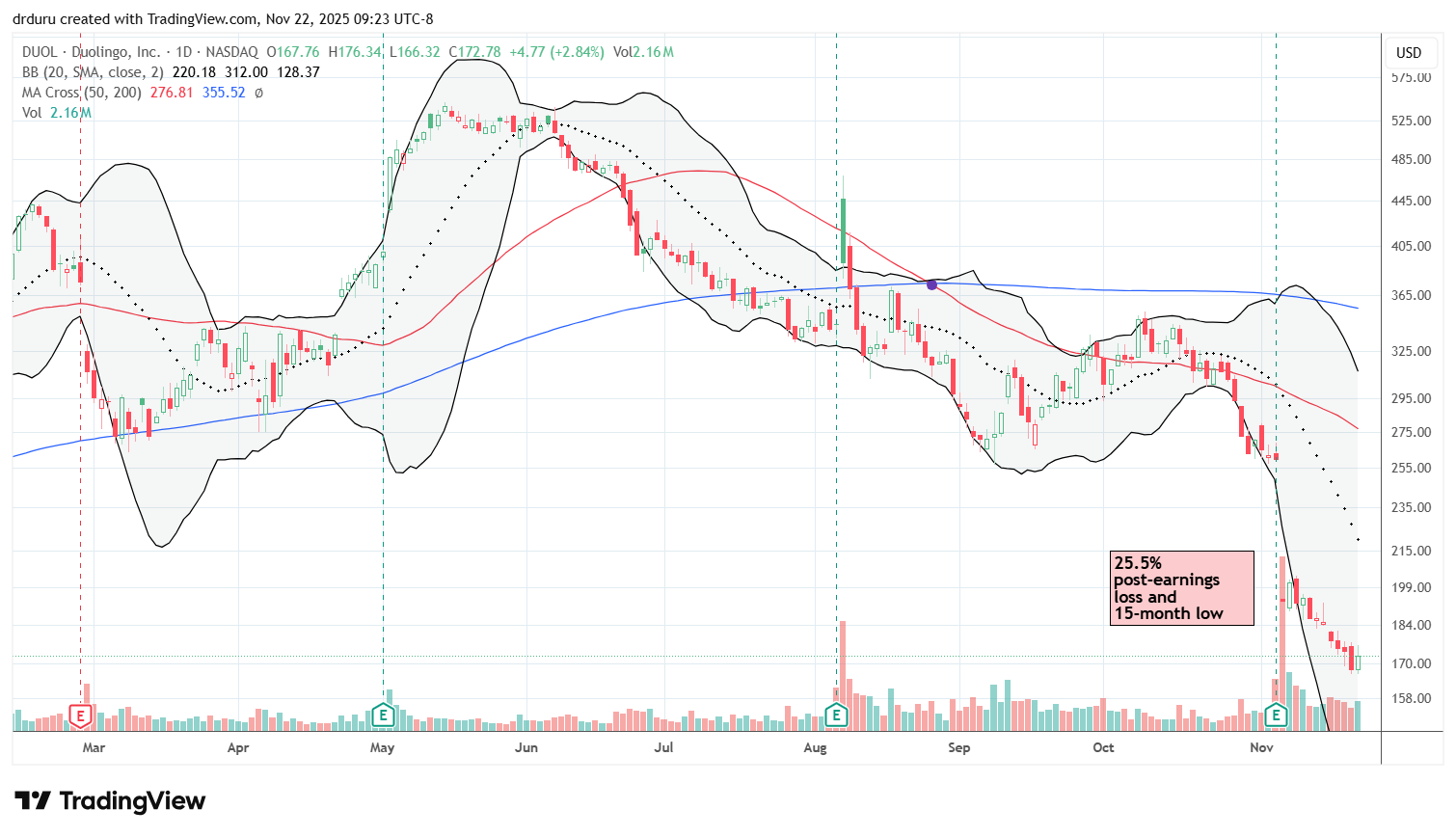Select the BB (20, SMA, close, 2) legend
This screenshot has width=1456, height=837.
point(93,72)
